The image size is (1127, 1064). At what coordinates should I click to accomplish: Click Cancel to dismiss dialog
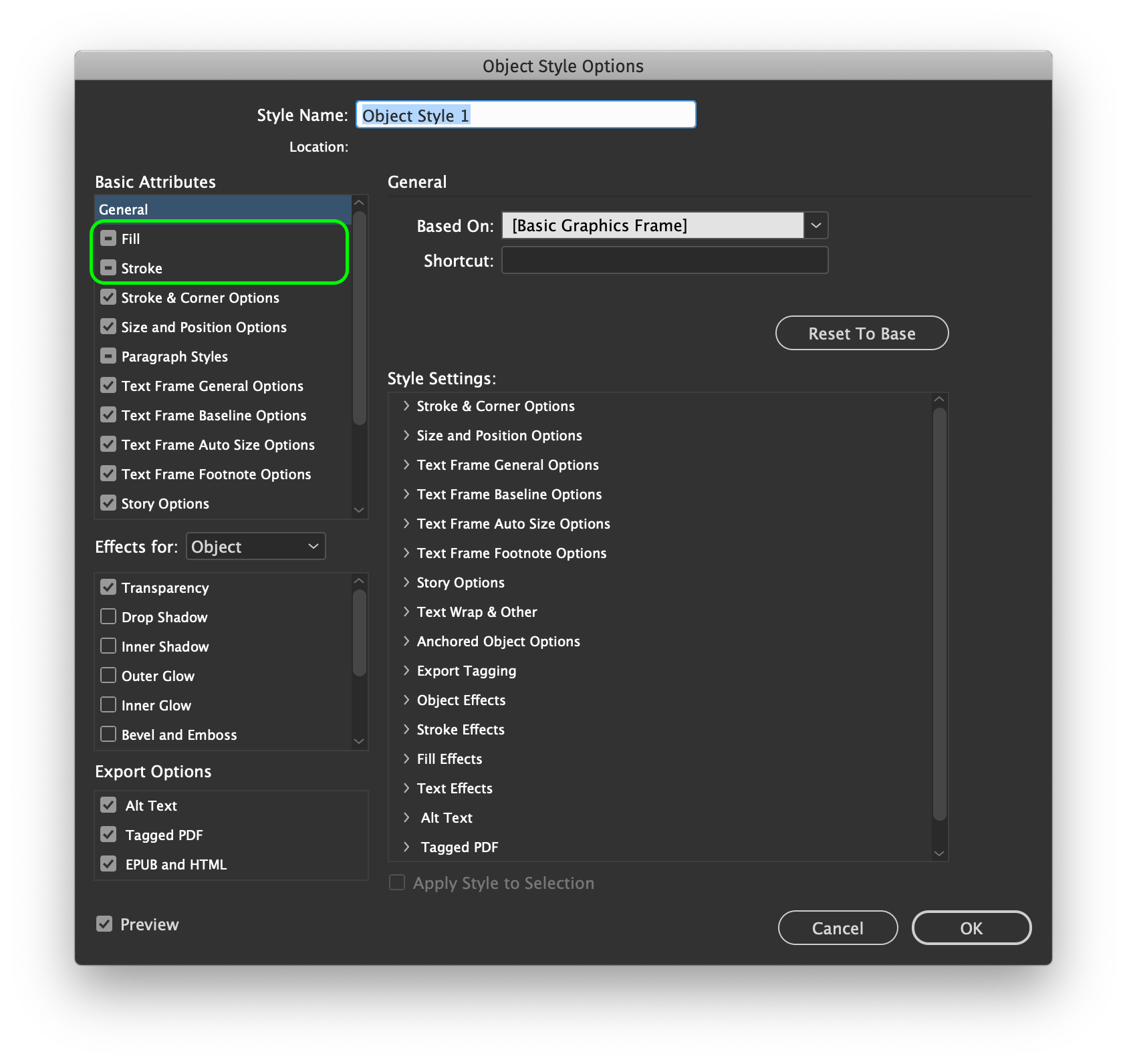(x=838, y=928)
